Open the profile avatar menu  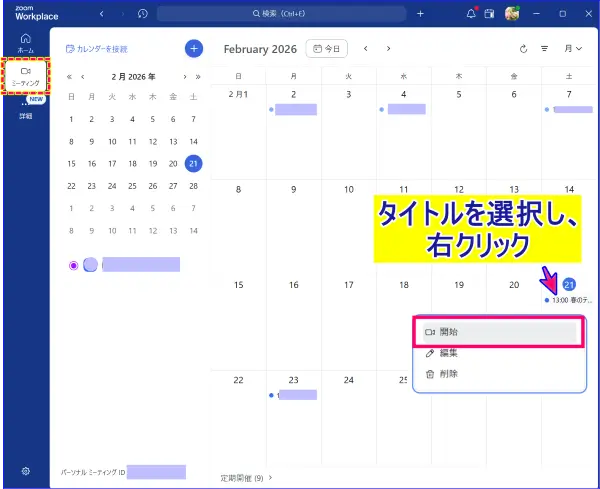point(512,14)
